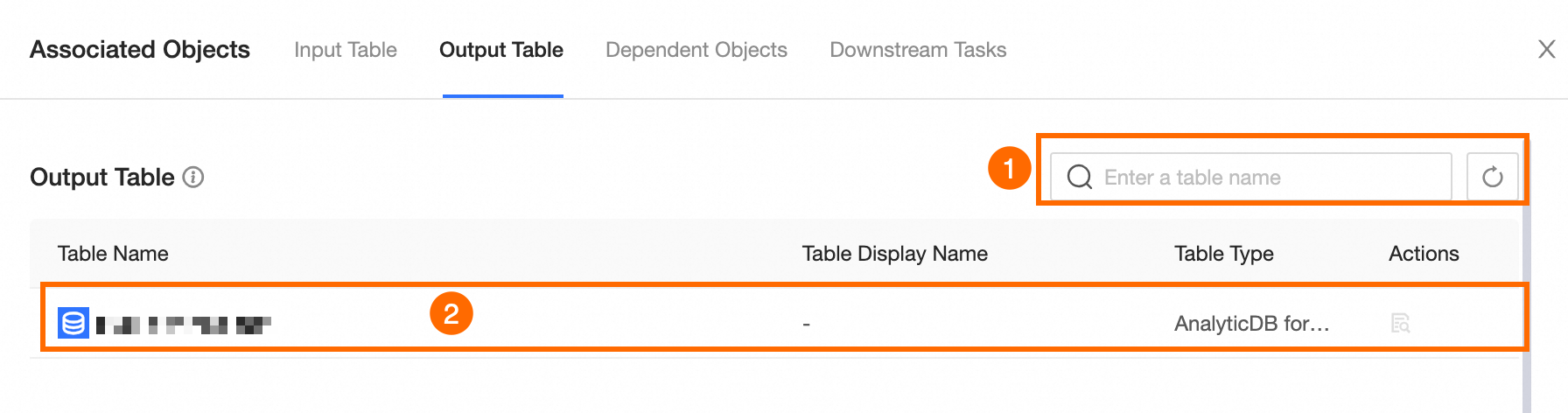Click the view details icon under Actions
This screenshot has width=1568, height=413.
pos(1400,324)
